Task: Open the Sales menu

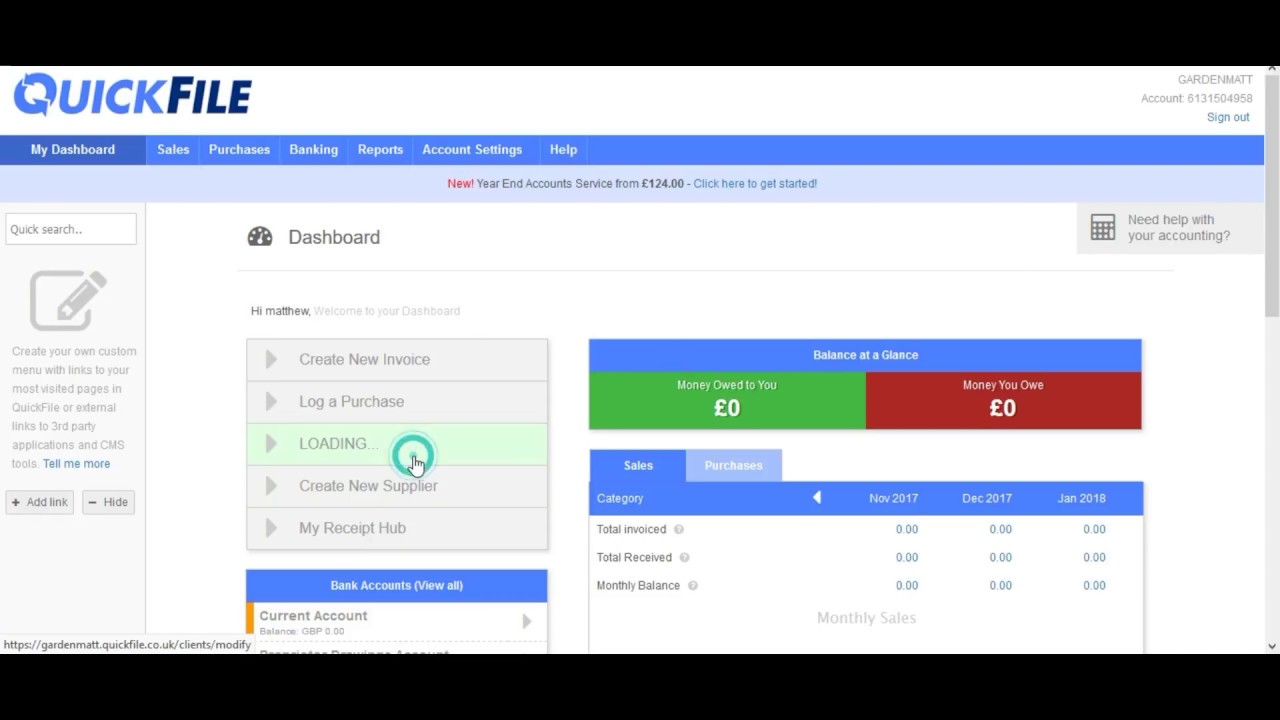Action: click(173, 150)
